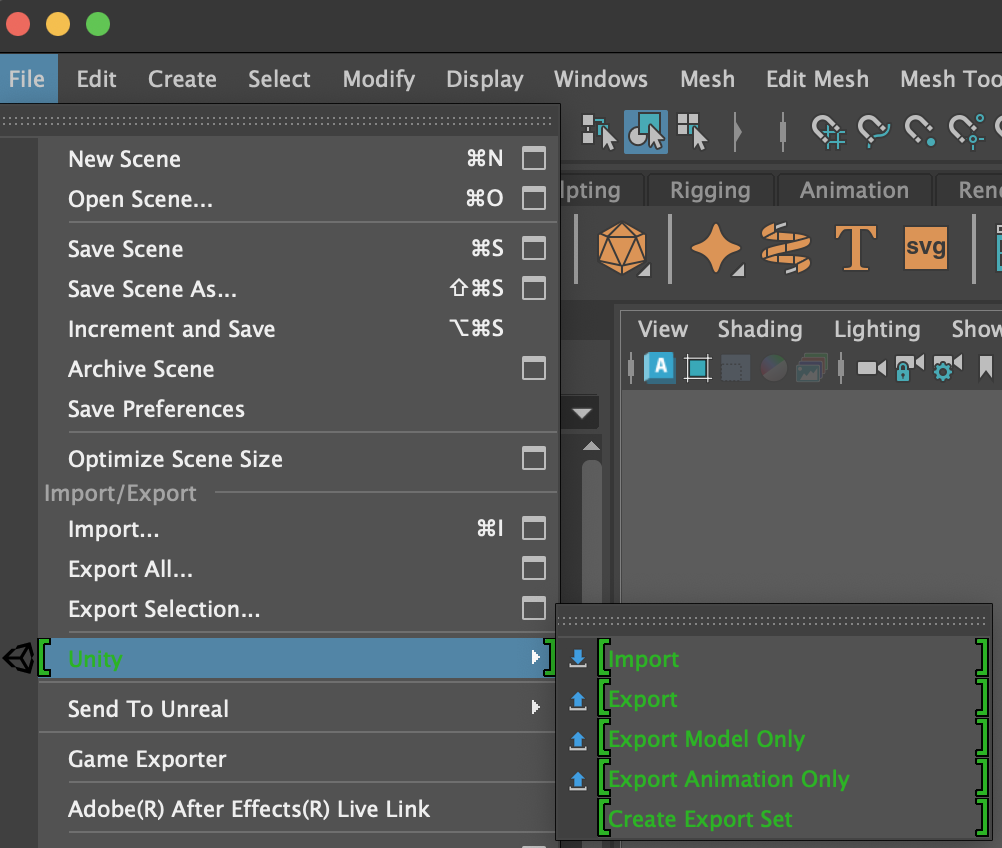1002x848 pixels.
Task: Open the Shading menu in the viewport
Action: point(760,329)
